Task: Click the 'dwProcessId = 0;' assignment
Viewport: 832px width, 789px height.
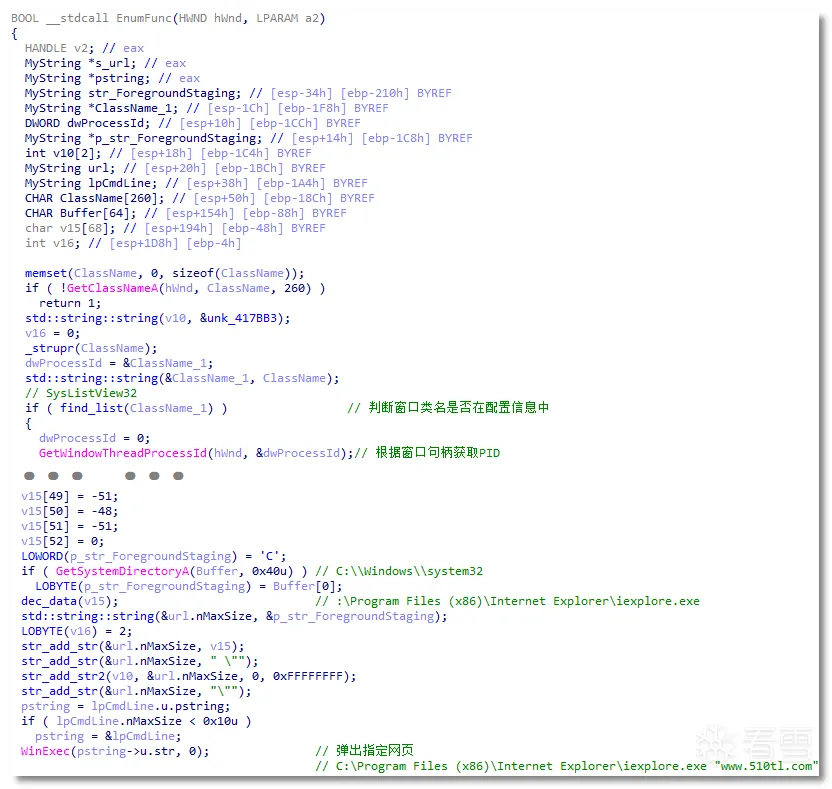Action: pos(94,438)
